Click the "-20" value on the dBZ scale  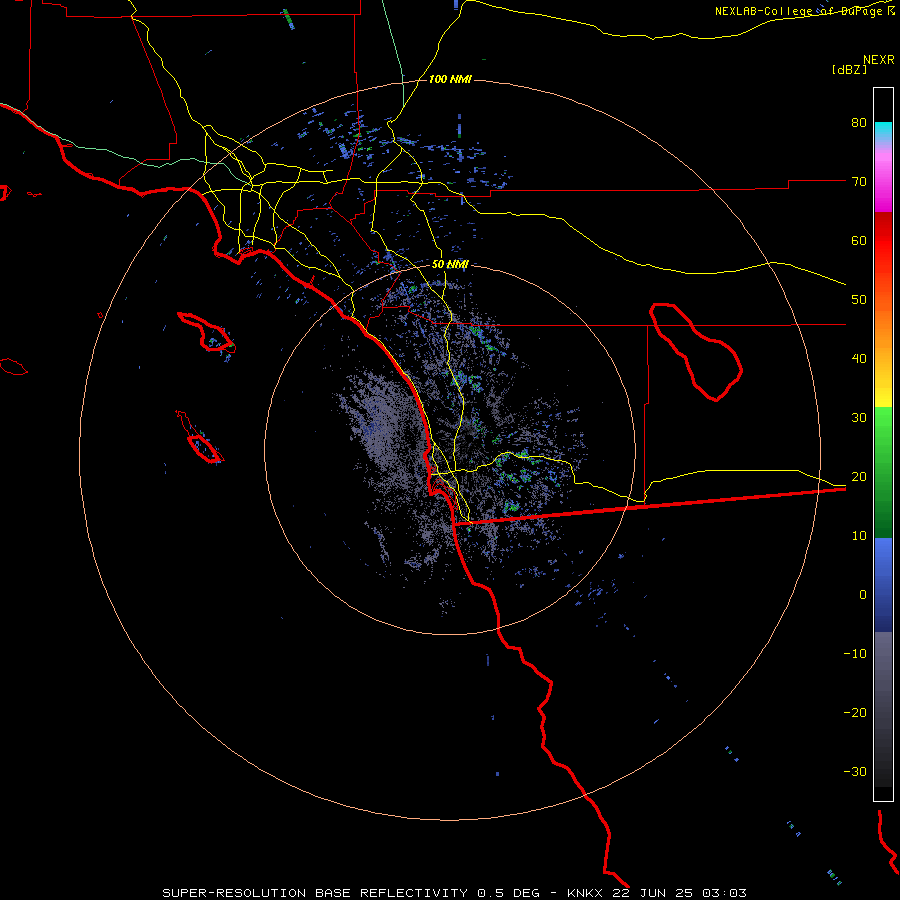pyautogui.click(x=855, y=712)
